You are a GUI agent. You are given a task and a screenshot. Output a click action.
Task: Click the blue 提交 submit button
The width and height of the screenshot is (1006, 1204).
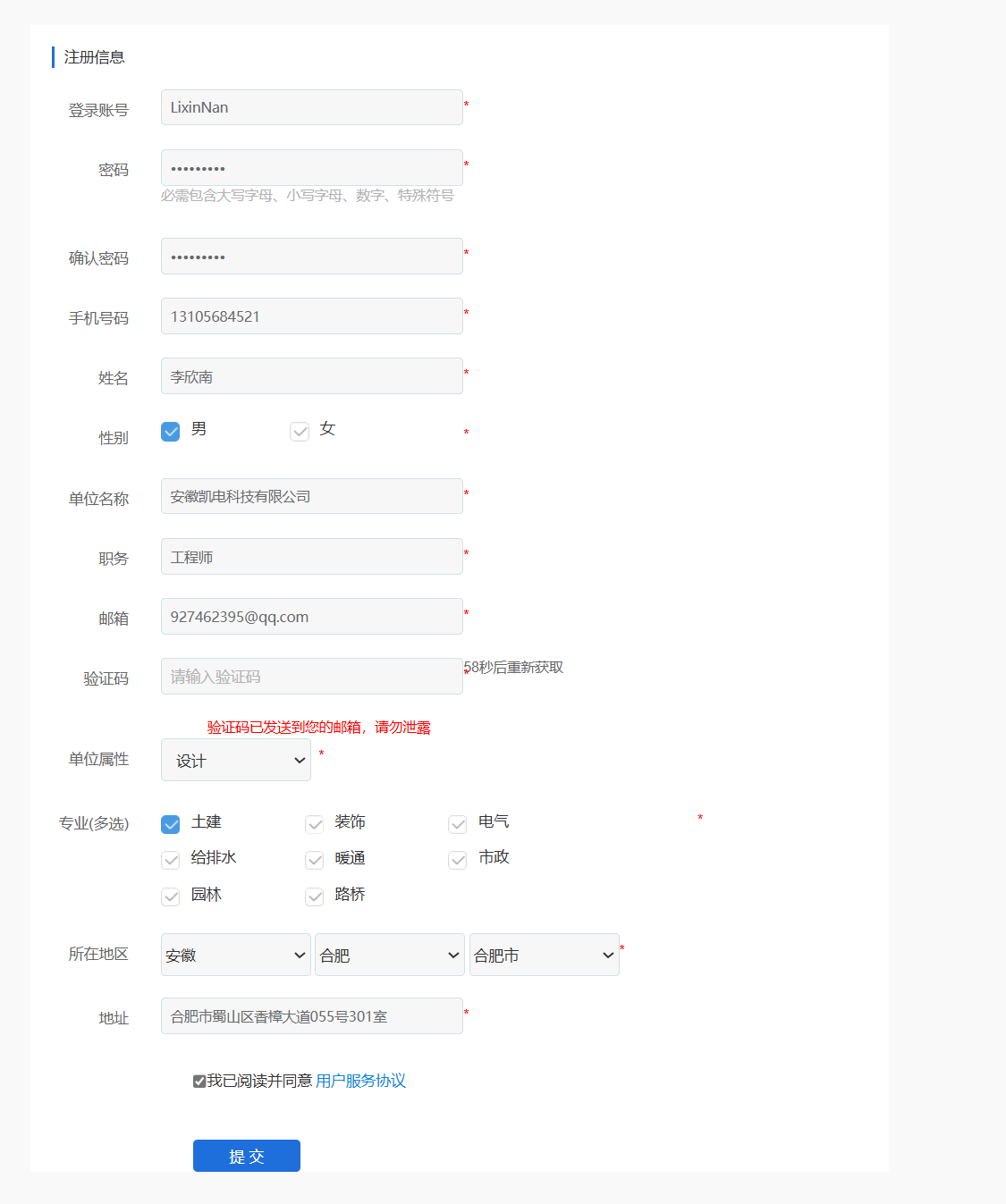[x=247, y=1156]
